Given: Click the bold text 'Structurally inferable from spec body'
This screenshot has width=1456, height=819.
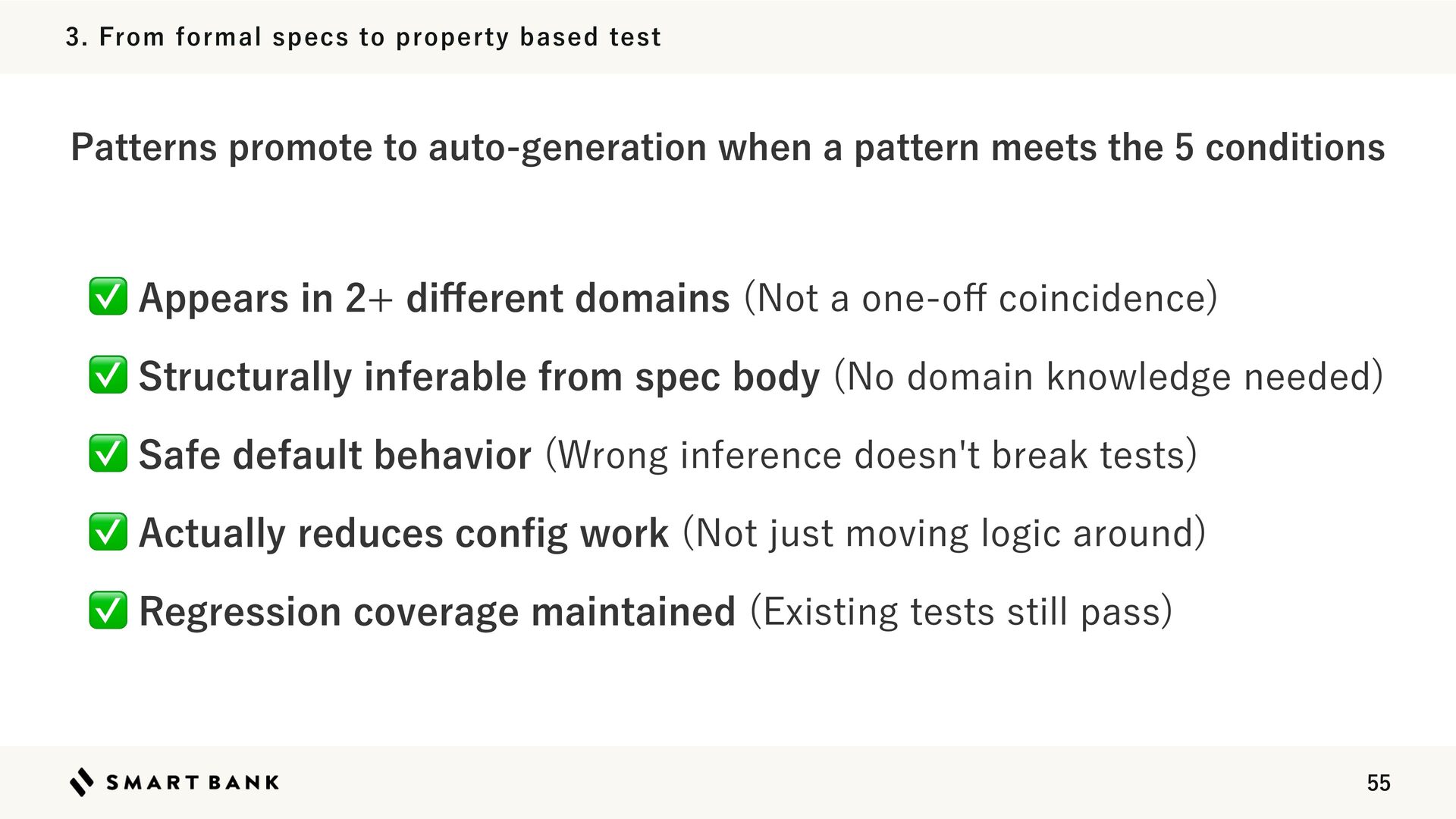Looking at the screenshot, I should point(479,377).
